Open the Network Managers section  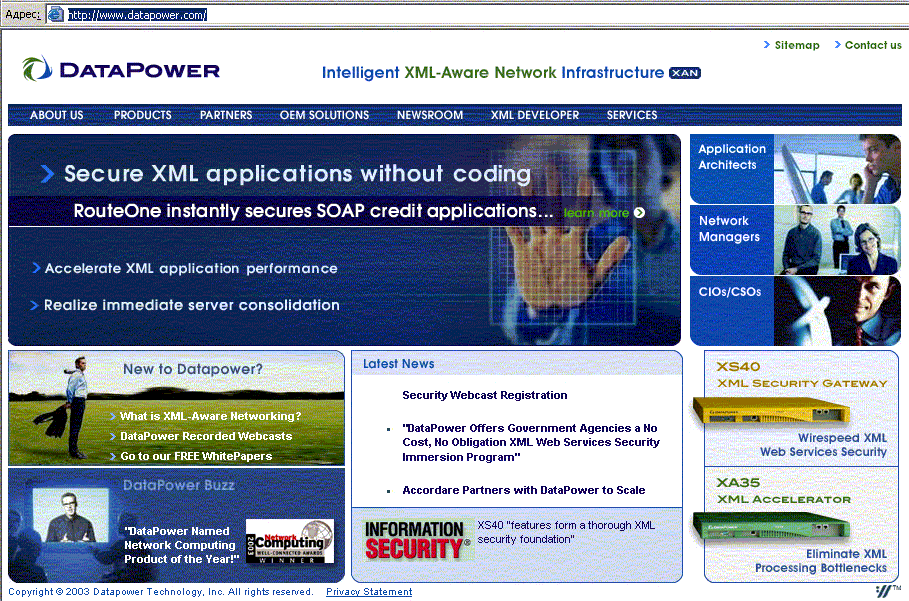795,240
